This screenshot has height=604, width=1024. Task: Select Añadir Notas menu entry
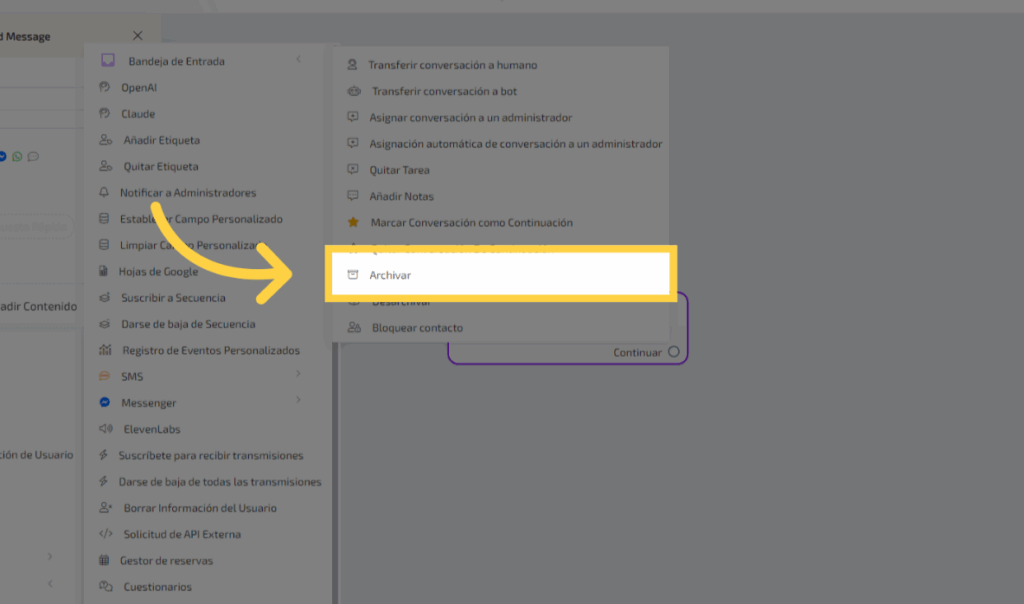click(401, 197)
